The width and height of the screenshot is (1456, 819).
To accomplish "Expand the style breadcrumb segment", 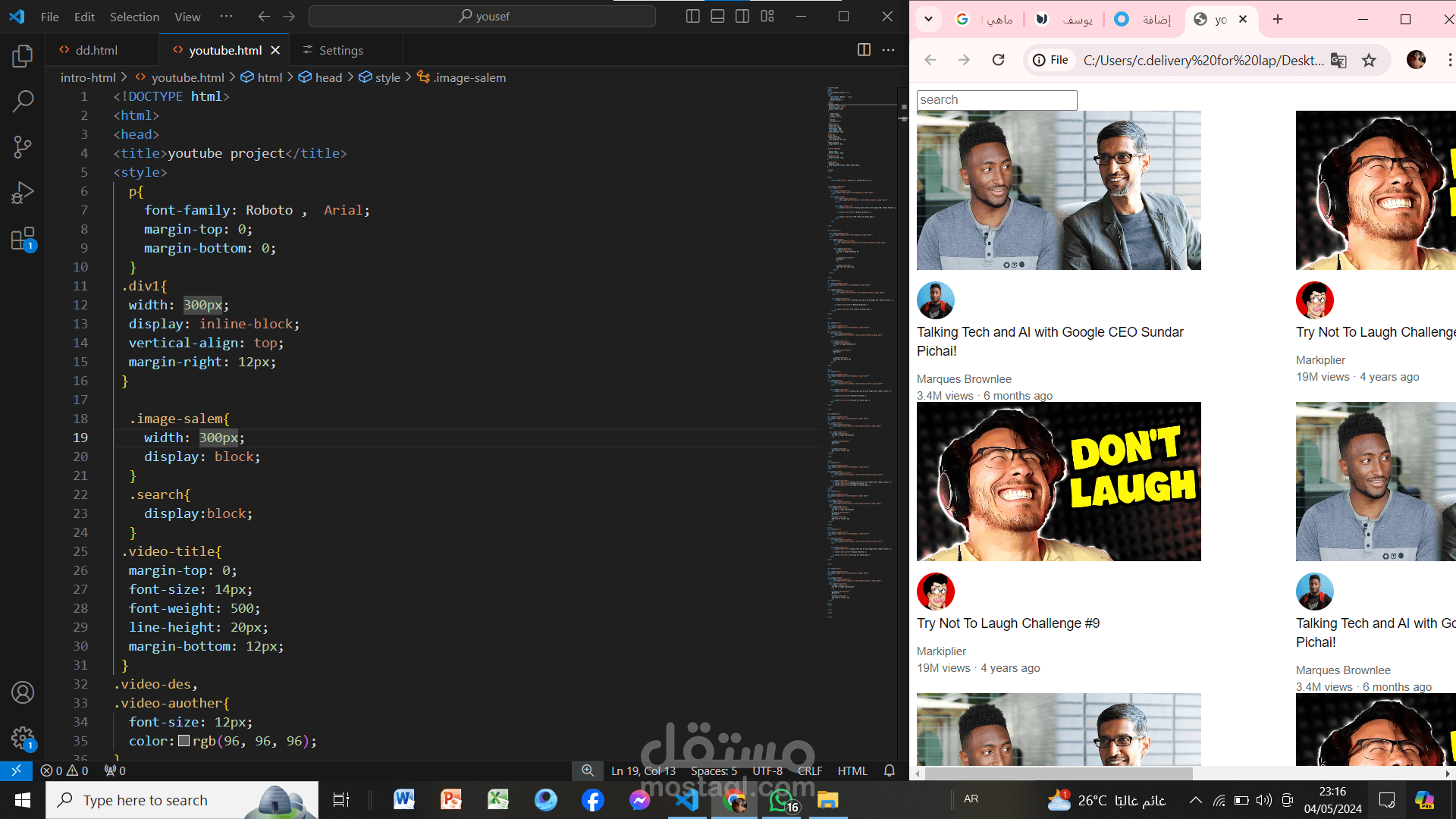I will [380, 77].
